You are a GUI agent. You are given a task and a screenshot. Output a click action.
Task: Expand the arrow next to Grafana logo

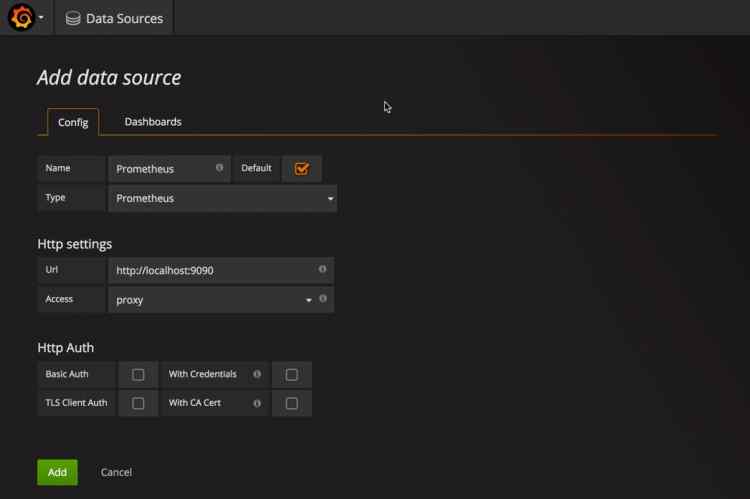coord(41,18)
